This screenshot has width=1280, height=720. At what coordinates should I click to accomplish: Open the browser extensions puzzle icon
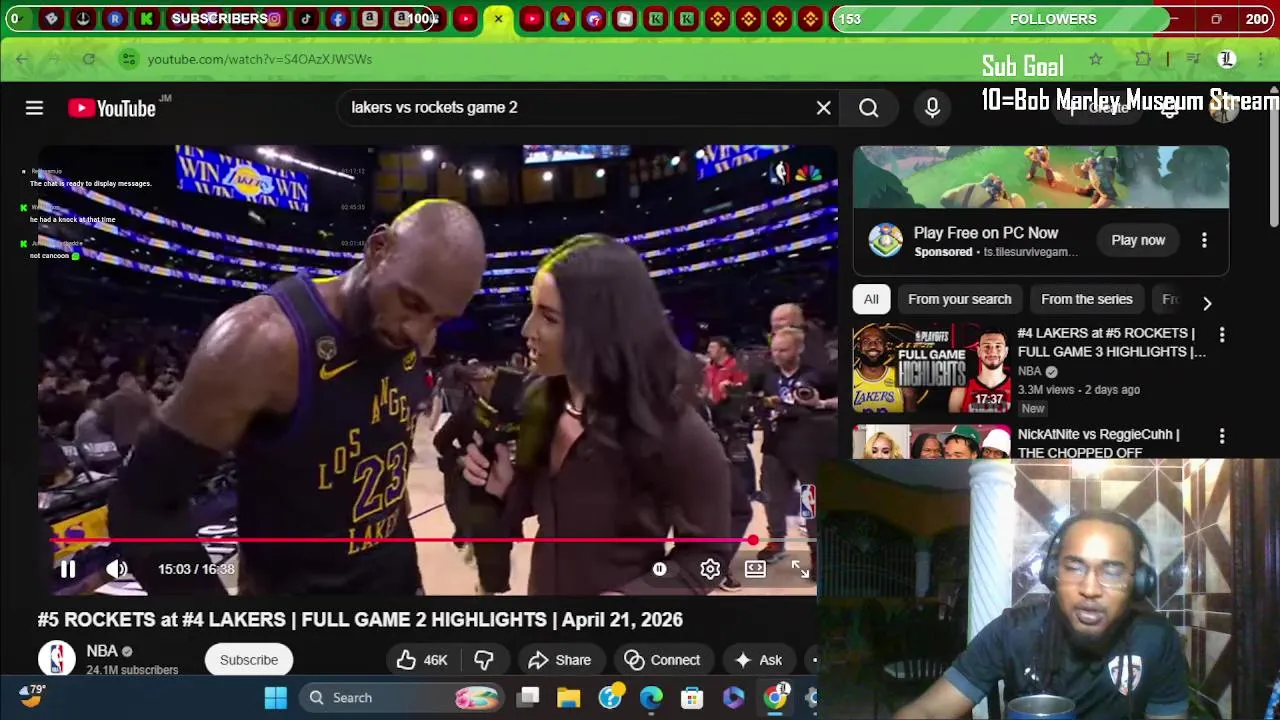[x=1142, y=59]
